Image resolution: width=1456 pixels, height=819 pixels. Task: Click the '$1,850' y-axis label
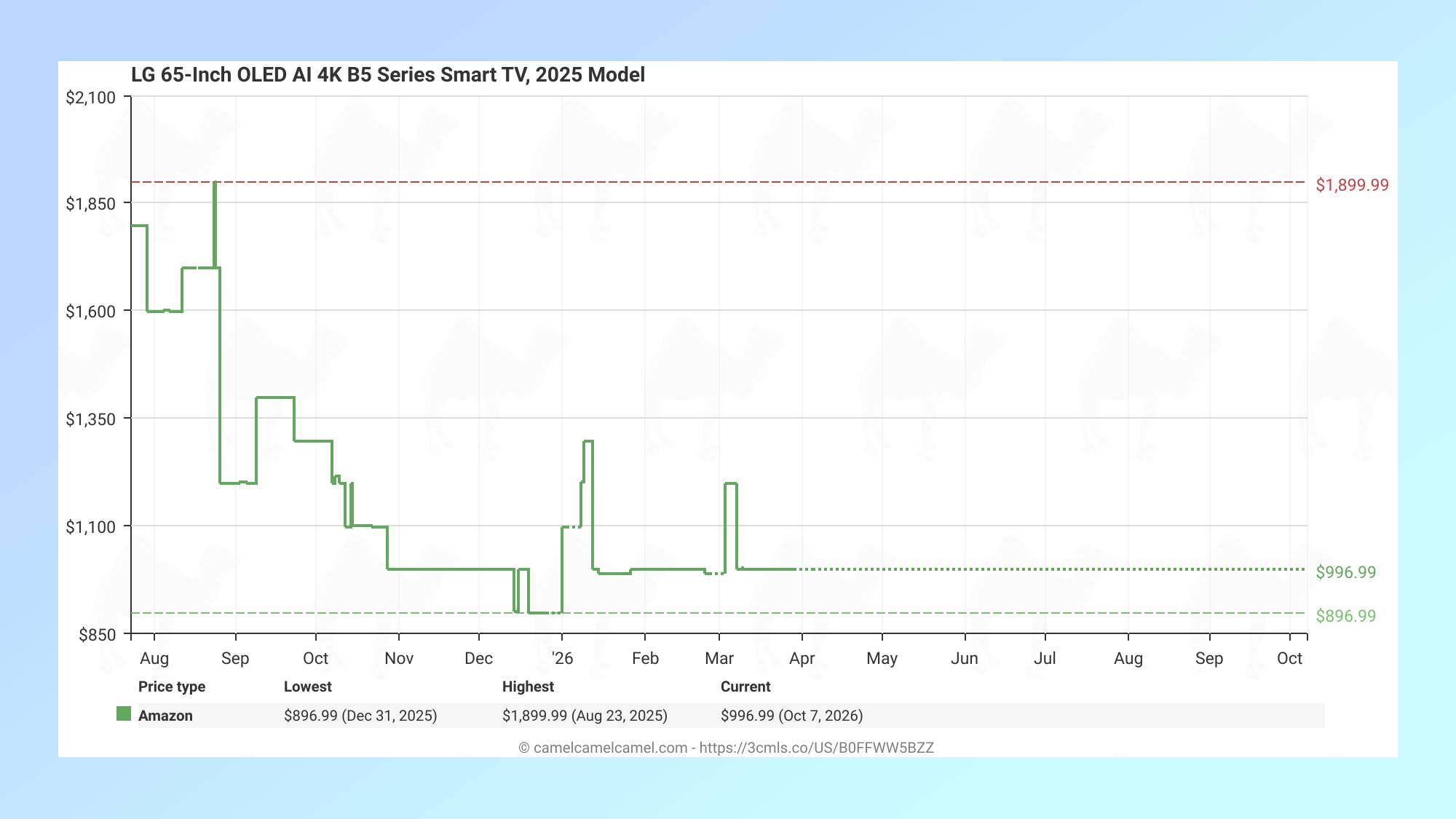[x=91, y=204]
